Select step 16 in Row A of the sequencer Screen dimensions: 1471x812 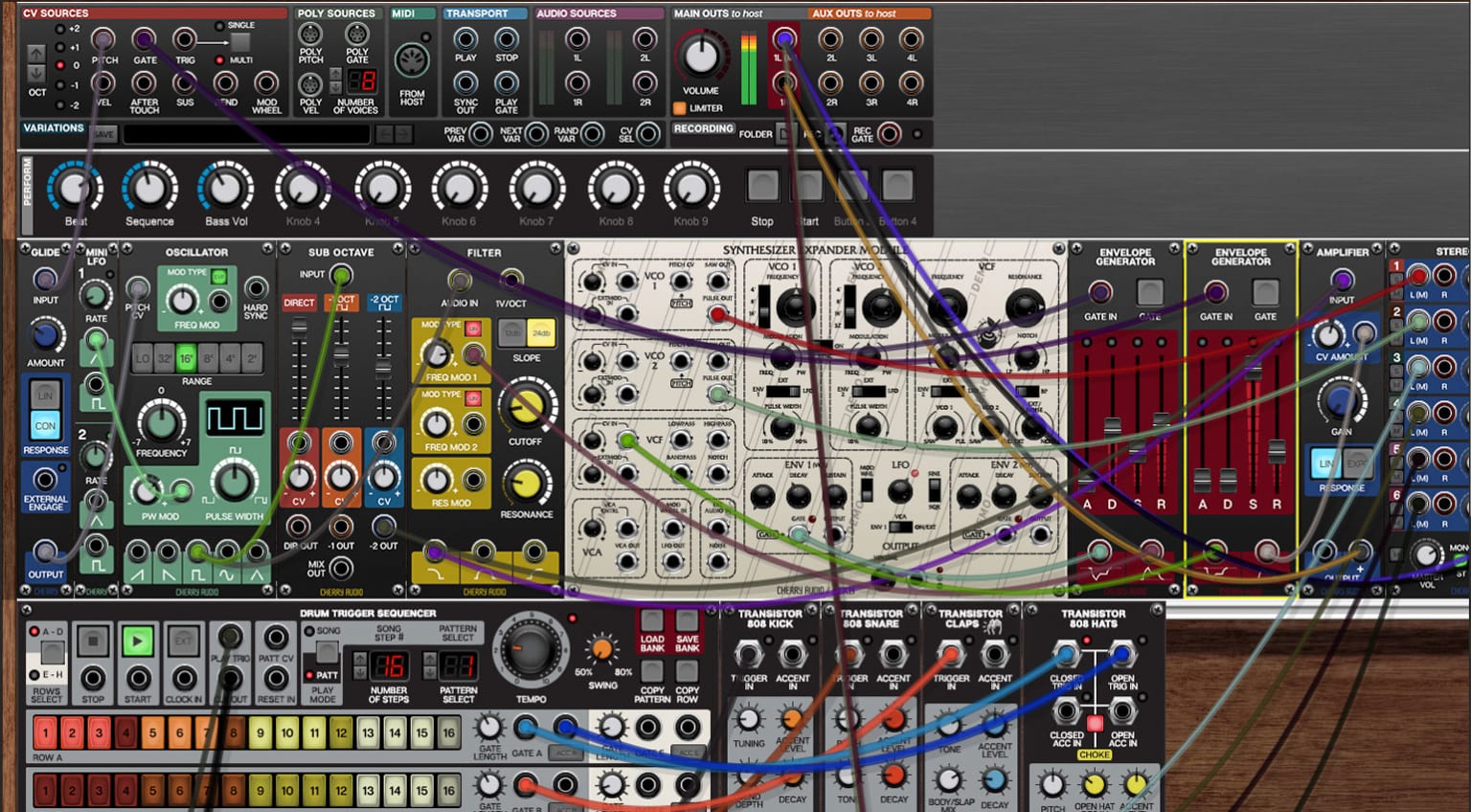[448, 733]
